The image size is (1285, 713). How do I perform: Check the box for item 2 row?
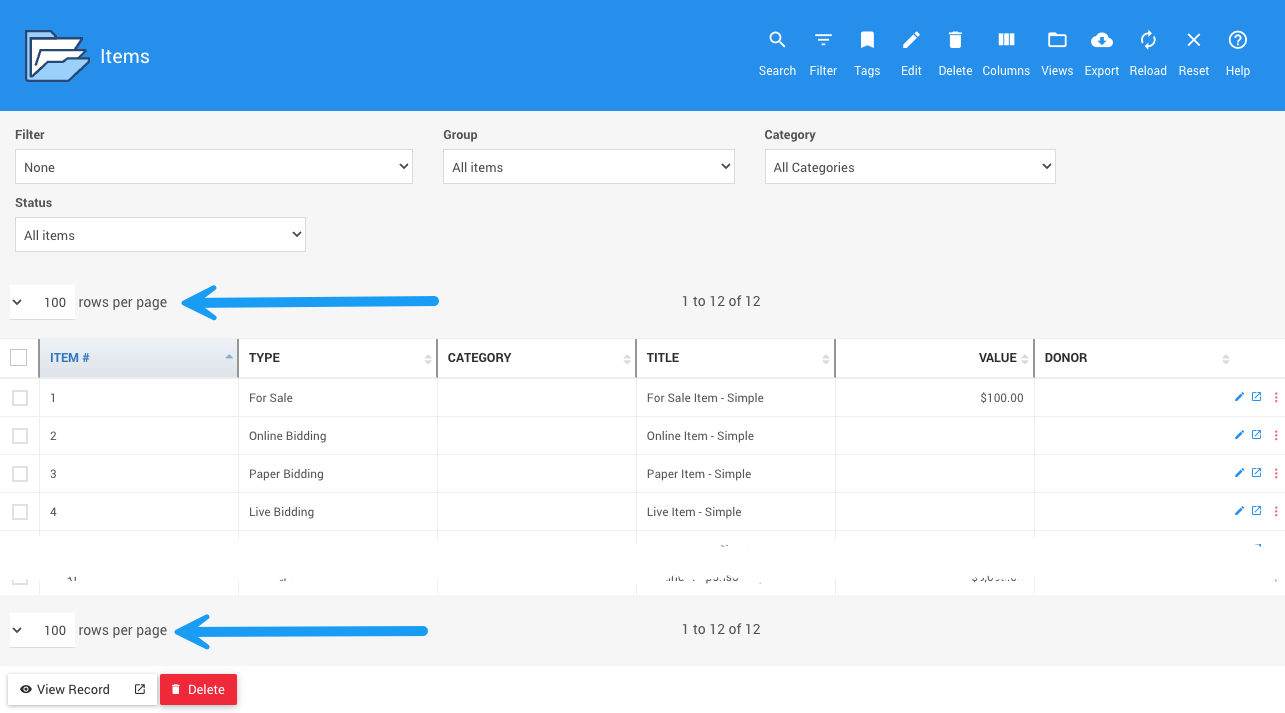20,436
